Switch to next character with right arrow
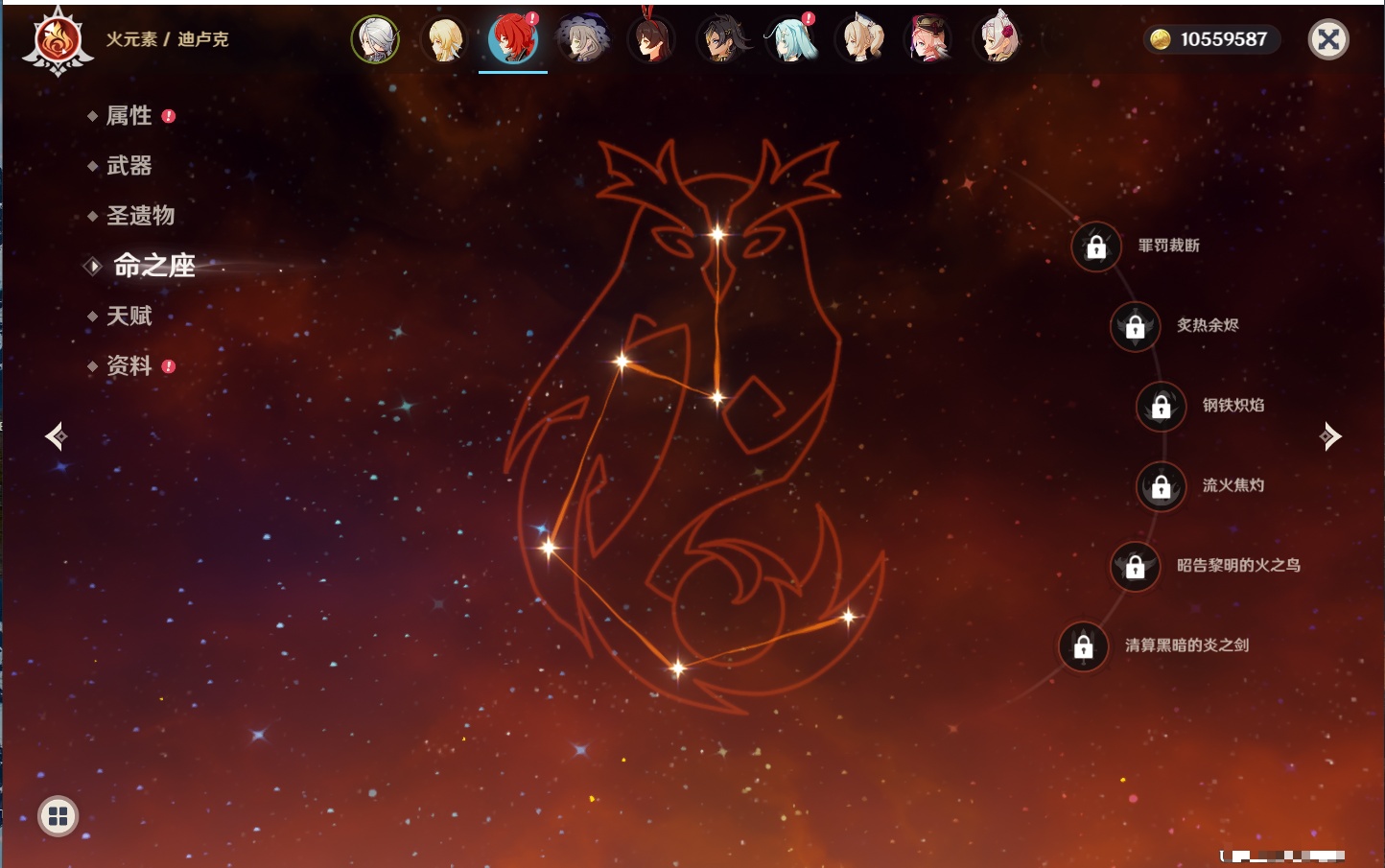Screen dimensions: 1385x868 coord(1329,436)
